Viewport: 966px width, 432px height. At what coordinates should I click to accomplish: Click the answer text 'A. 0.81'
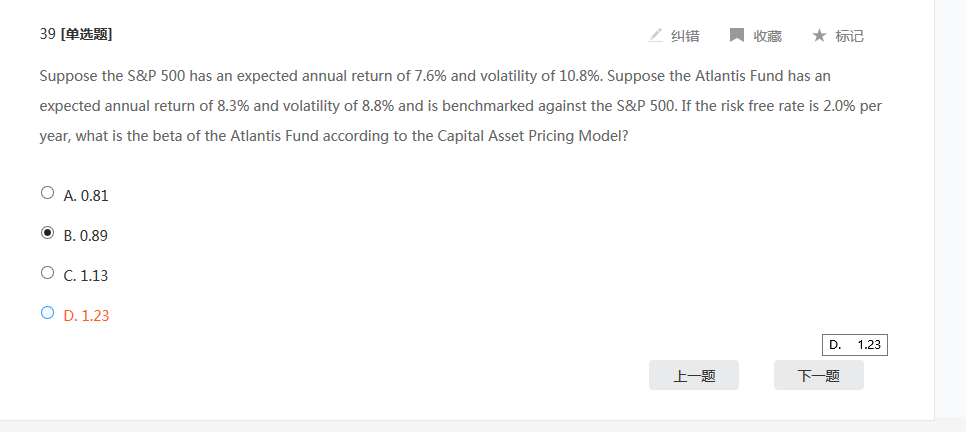click(86, 196)
